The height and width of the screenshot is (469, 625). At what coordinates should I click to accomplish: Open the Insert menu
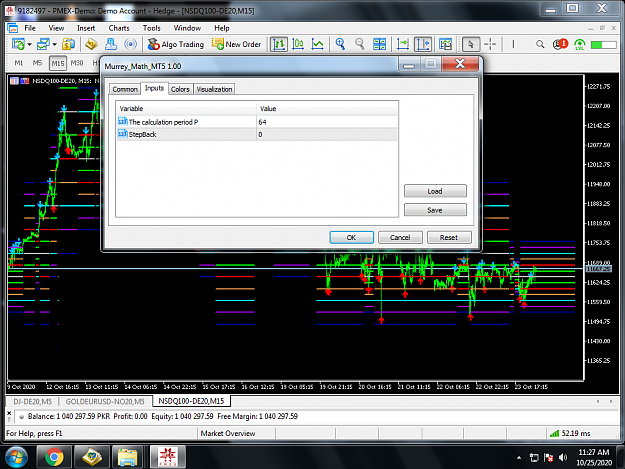tap(86, 28)
